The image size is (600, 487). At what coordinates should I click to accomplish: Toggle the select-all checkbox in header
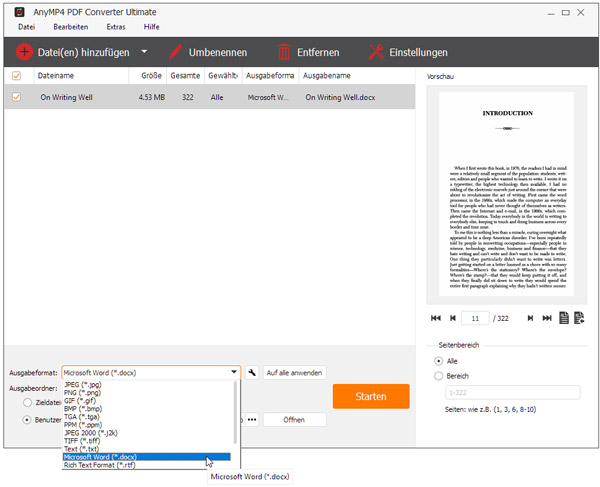16,76
